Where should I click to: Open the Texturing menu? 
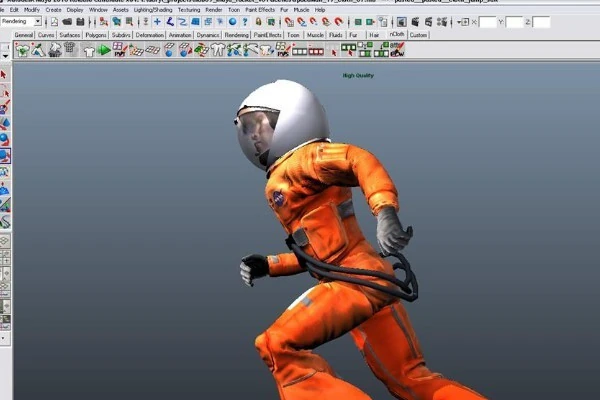point(189,10)
